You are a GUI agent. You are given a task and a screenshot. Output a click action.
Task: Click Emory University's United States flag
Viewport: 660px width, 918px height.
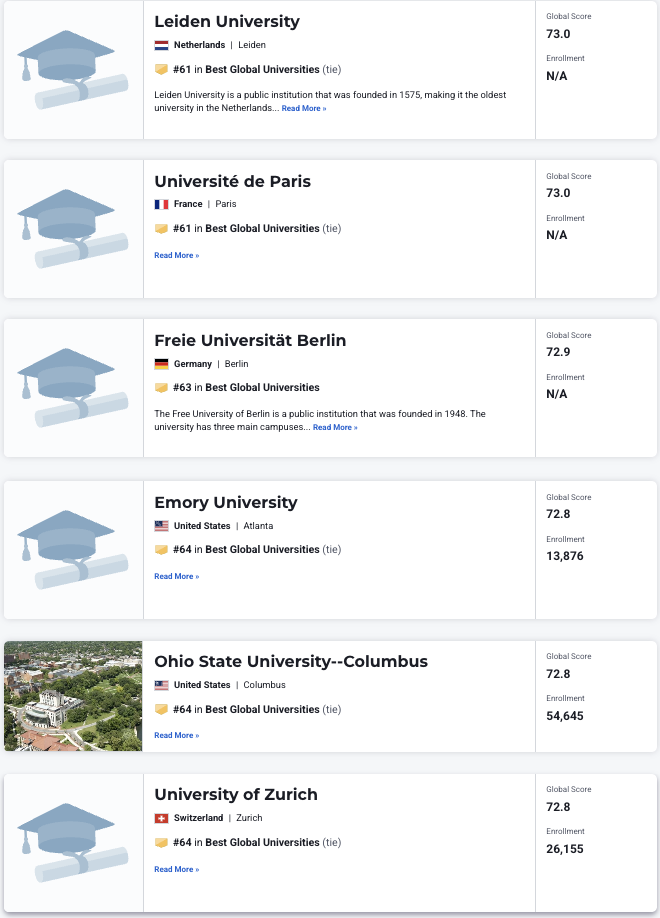[161, 526]
